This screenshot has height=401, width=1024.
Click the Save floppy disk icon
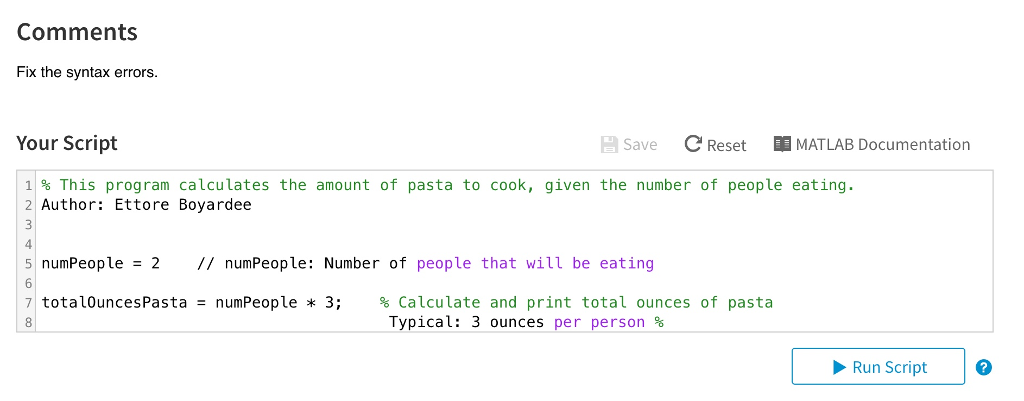609,144
